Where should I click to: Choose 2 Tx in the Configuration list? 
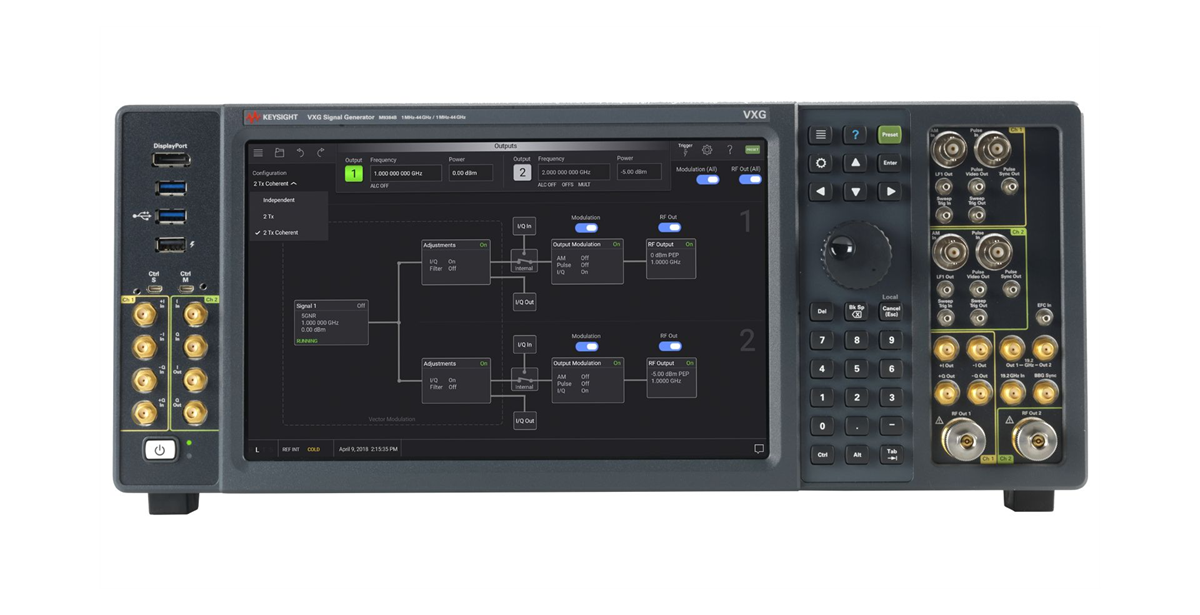pos(289,216)
